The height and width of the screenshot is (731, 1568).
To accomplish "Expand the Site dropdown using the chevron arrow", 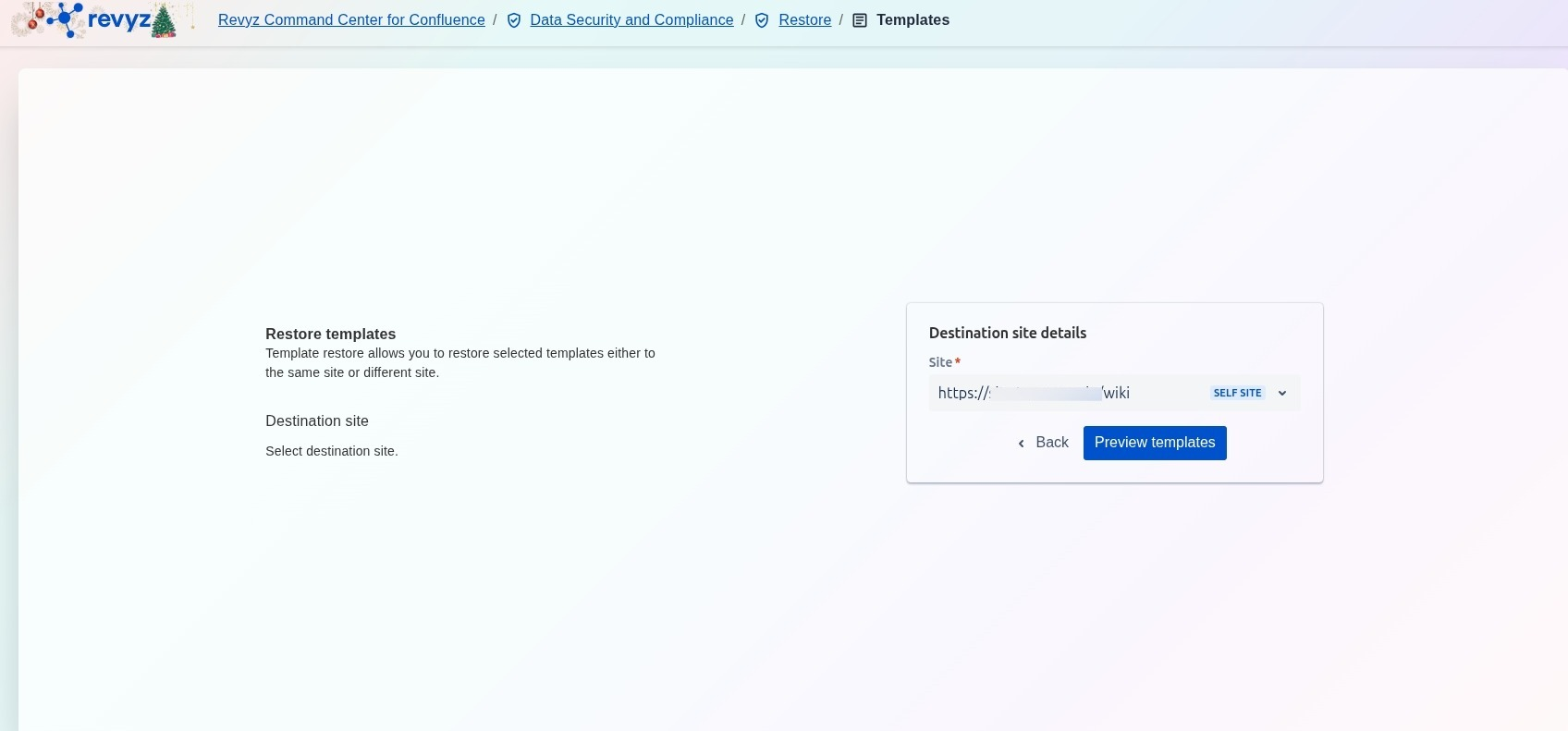I will point(1282,393).
